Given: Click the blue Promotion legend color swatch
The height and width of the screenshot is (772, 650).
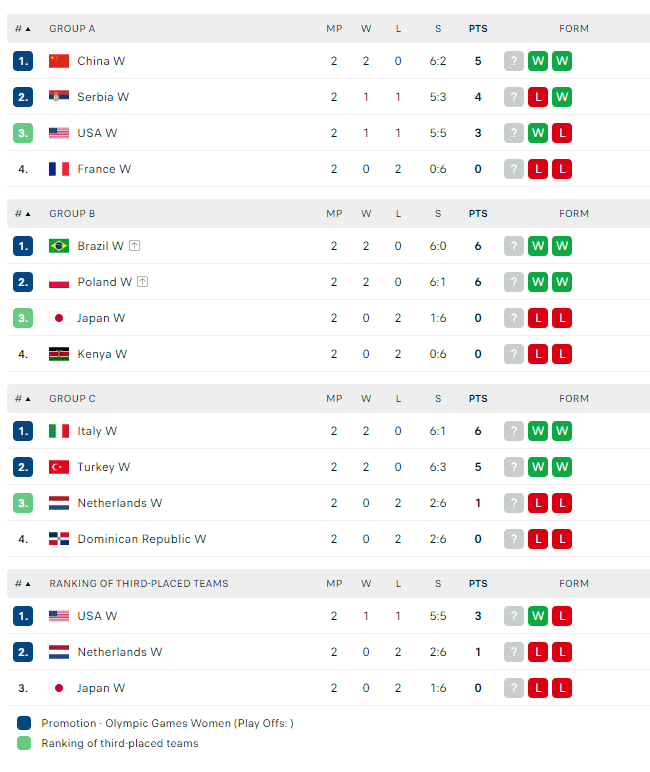Looking at the screenshot, I should (24, 723).
